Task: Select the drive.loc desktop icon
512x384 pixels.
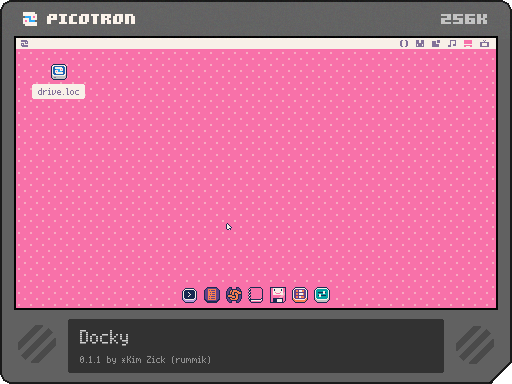Action: point(59,72)
